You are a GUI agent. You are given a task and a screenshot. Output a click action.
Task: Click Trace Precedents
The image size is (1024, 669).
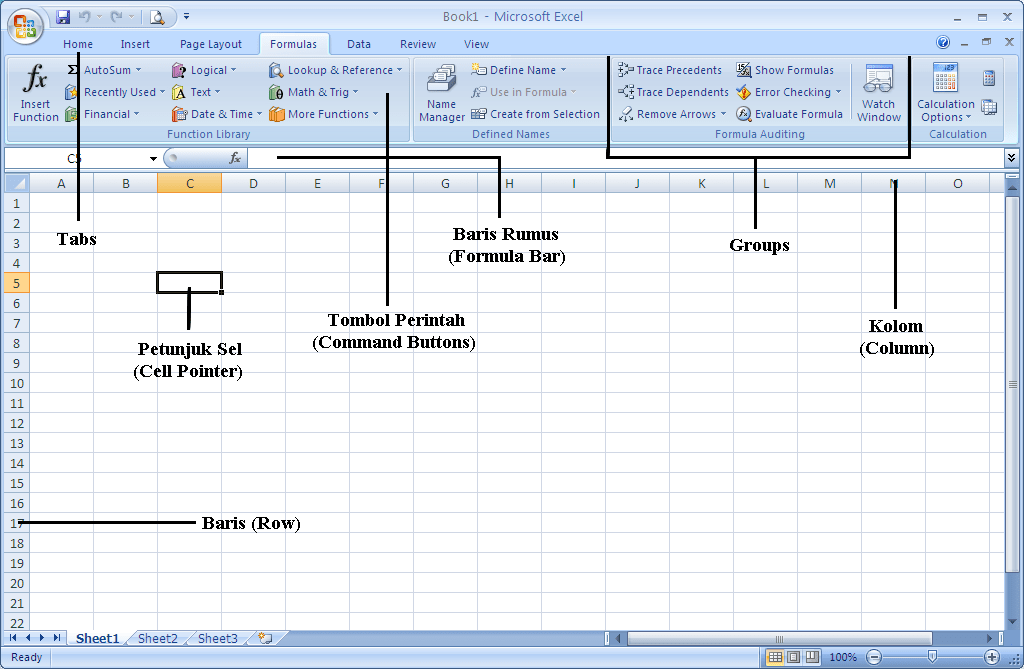pyautogui.click(x=670, y=70)
